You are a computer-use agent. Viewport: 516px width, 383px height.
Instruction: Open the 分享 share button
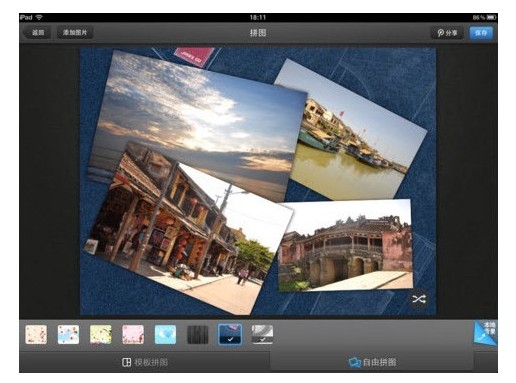coord(447,33)
